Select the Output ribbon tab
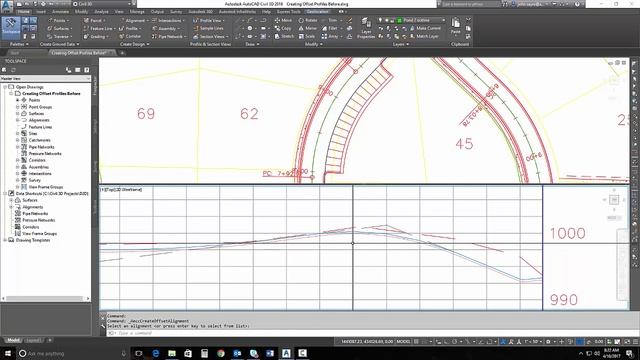This screenshot has width=640, height=360. click(157, 12)
